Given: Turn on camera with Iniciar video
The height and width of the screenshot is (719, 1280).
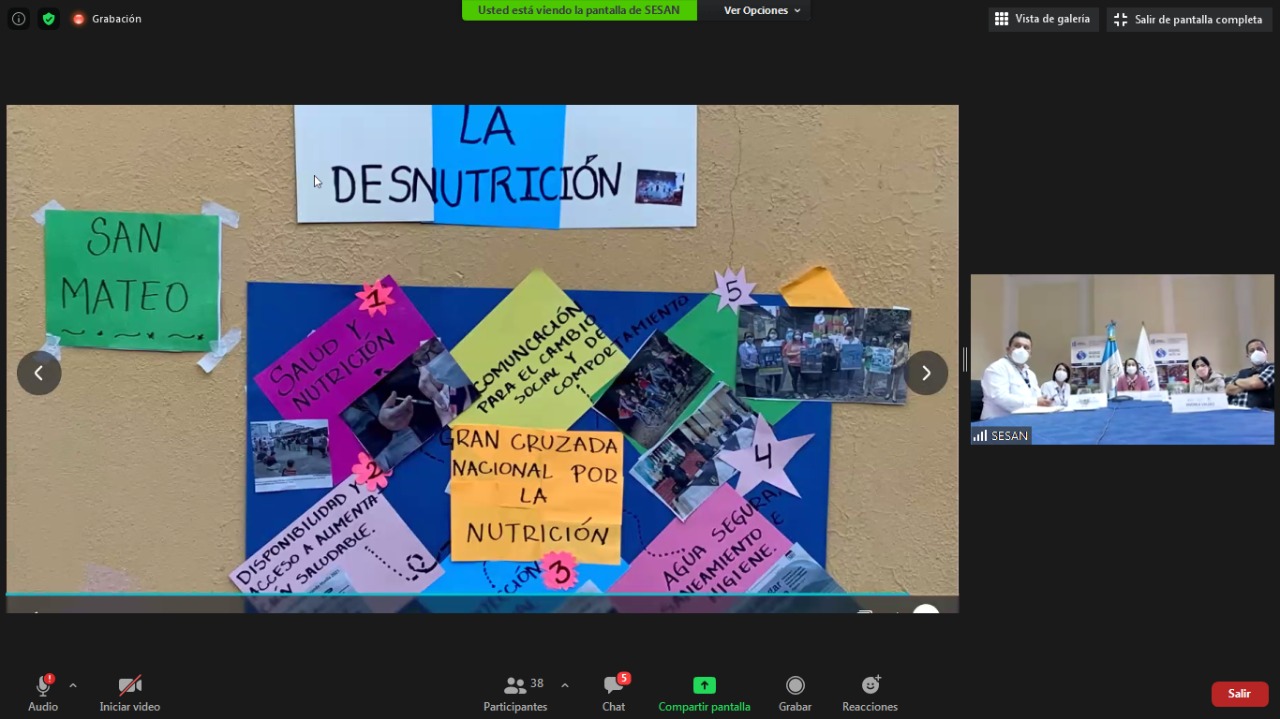Looking at the screenshot, I should point(130,686).
